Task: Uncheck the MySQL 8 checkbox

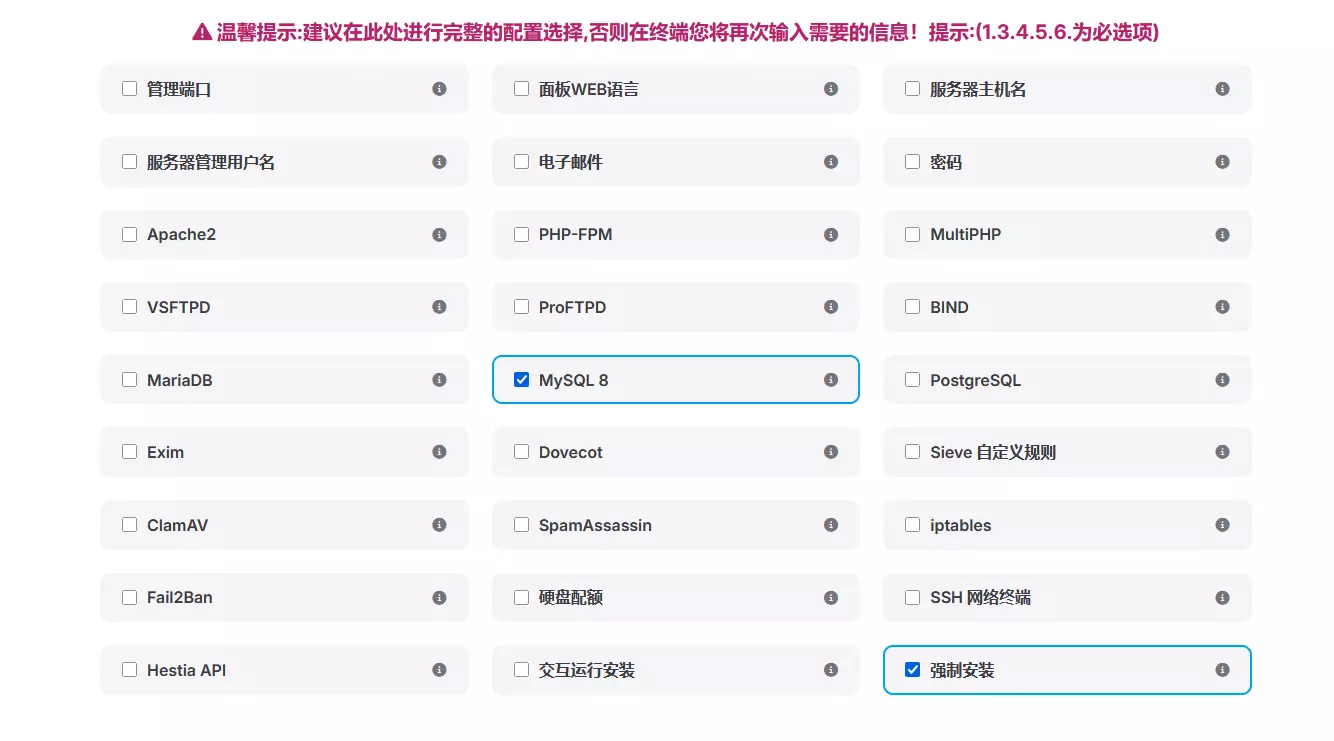Action: pos(521,380)
